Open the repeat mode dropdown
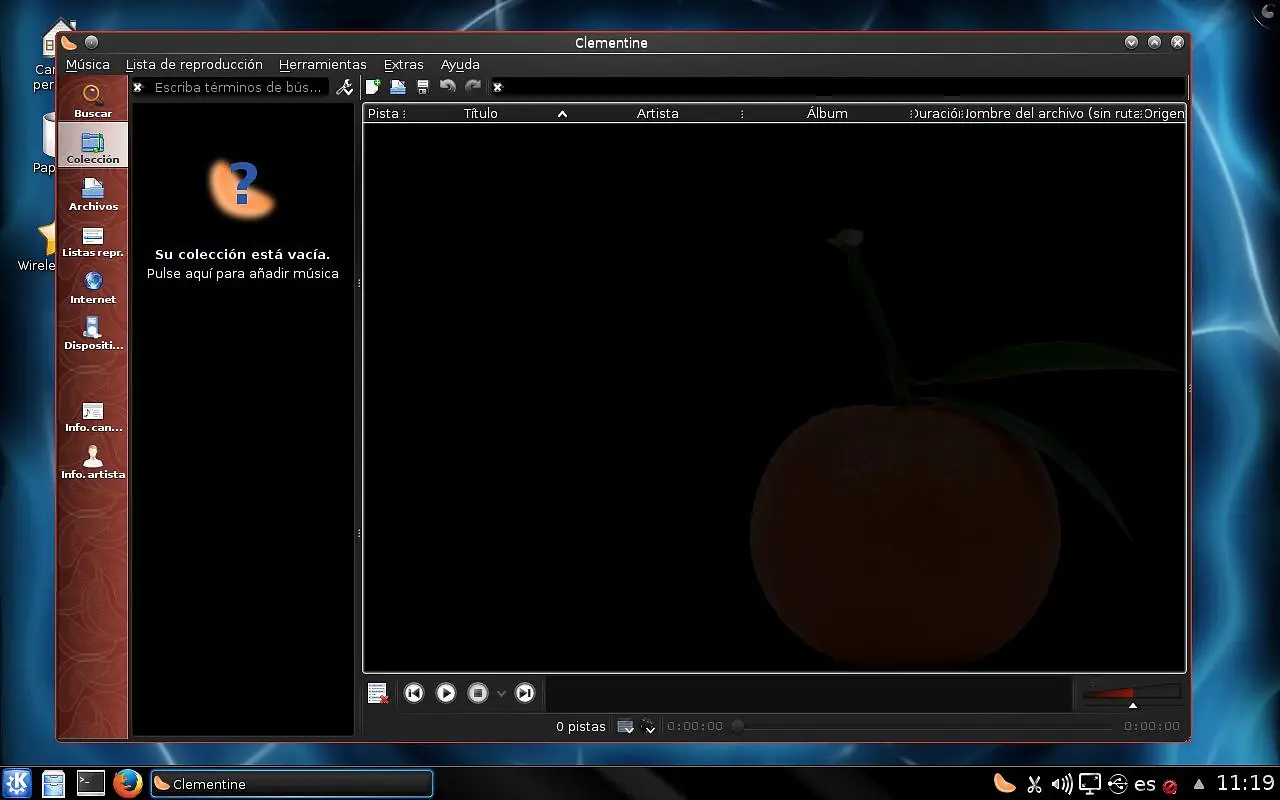 coord(625,727)
